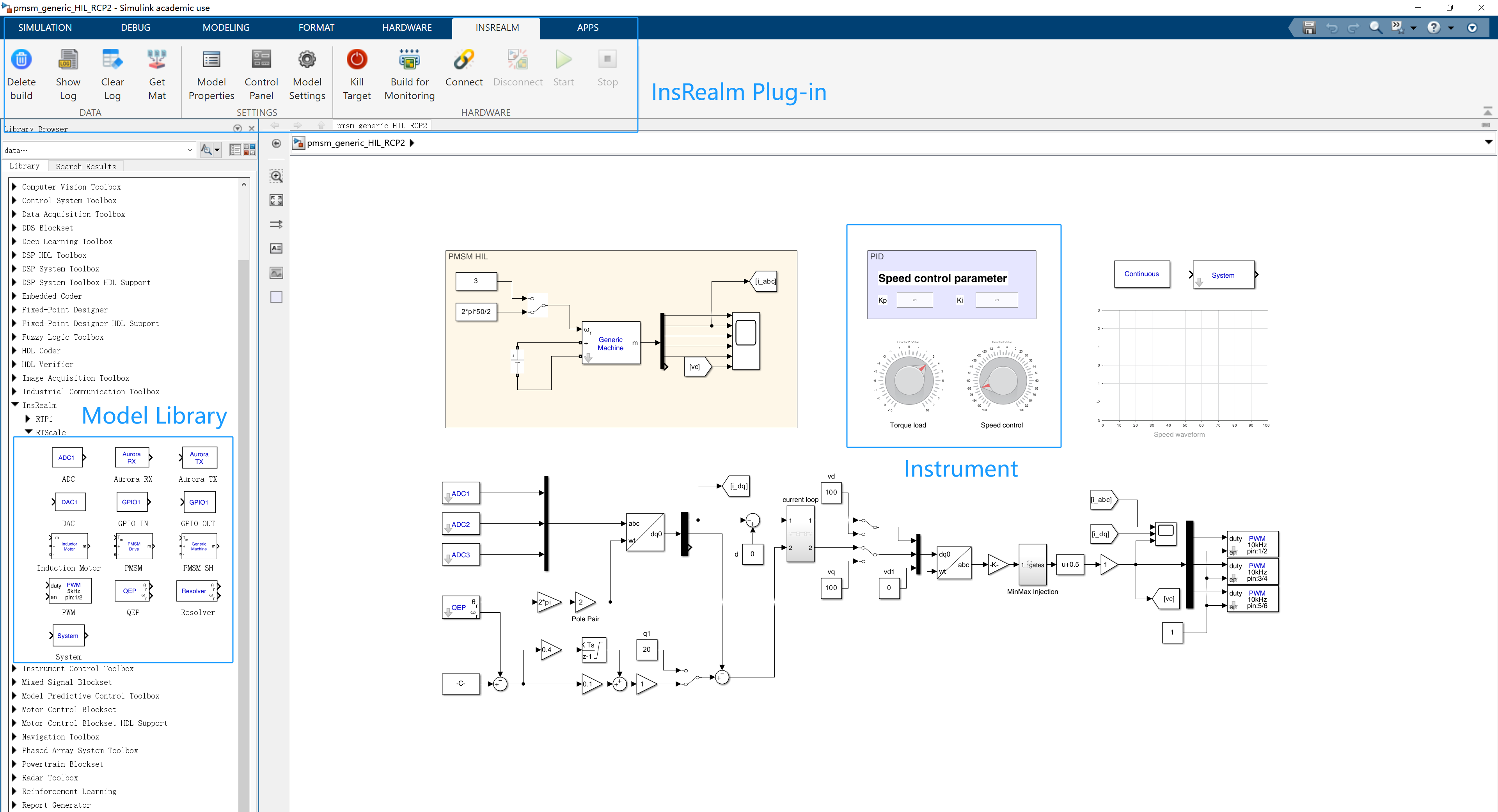Select the ADC block in library
The height and width of the screenshot is (812, 1498).
click(x=68, y=457)
